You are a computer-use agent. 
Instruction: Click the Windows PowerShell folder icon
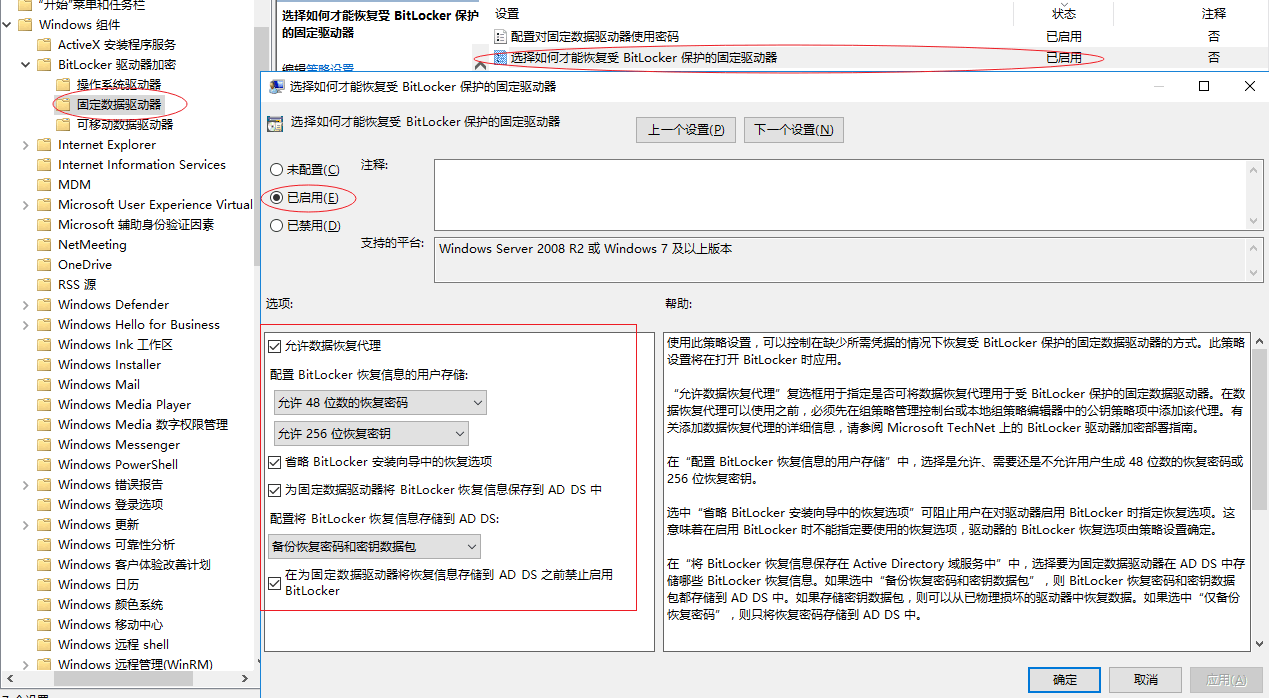(x=46, y=464)
